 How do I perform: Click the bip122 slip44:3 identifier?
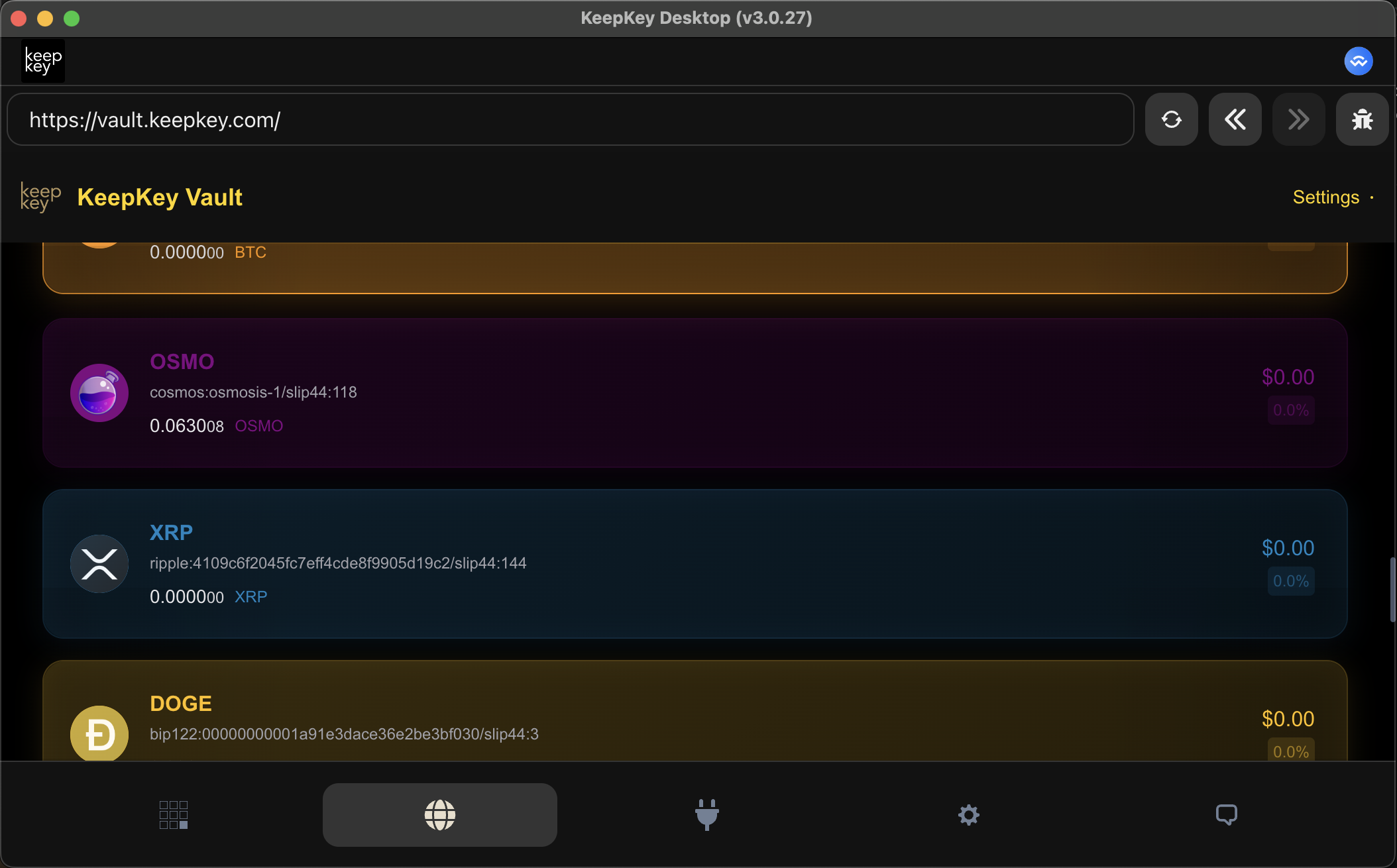click(x=344, y=734)
